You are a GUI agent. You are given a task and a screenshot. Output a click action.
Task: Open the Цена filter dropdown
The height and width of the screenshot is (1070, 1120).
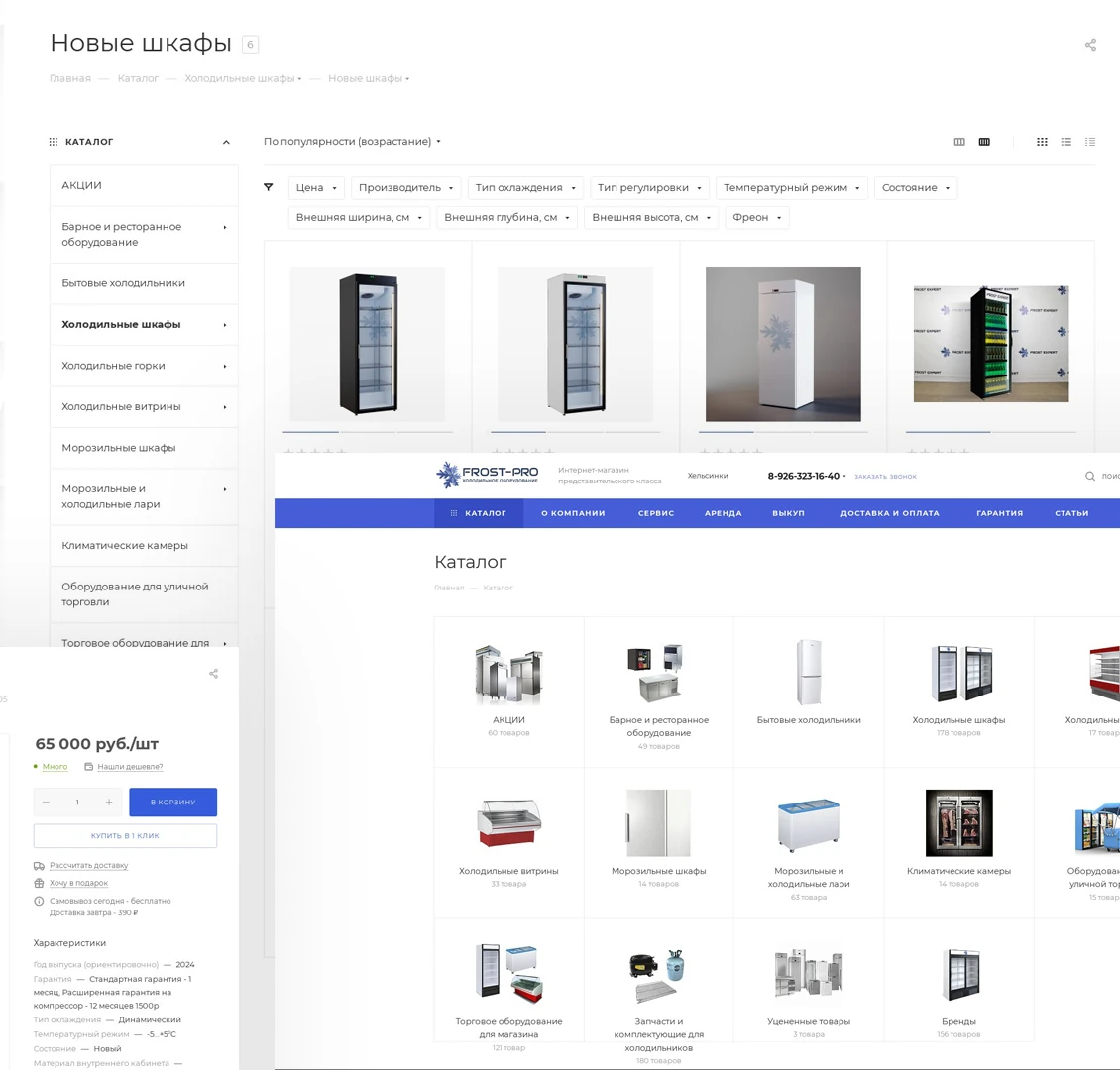click(x=316, y=187)
